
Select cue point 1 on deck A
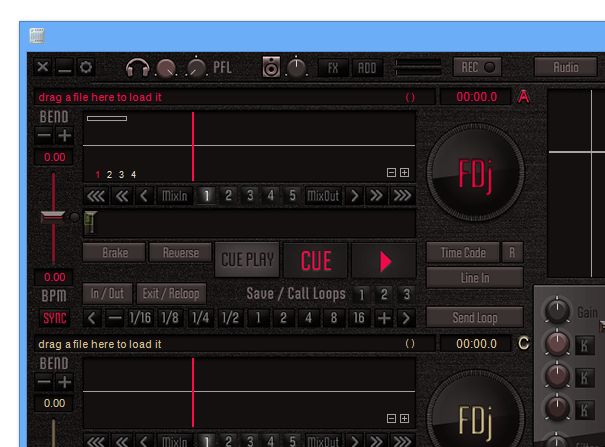coord(206,196)
